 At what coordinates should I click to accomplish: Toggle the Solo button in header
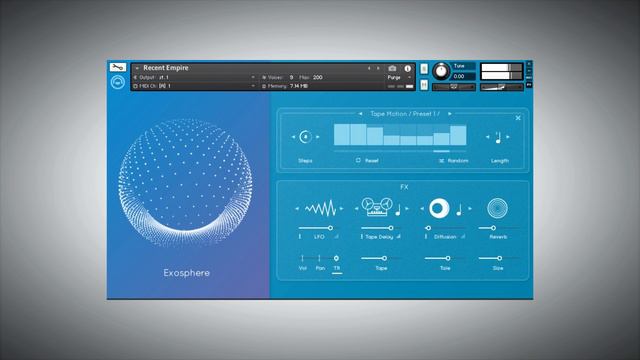tap(424, 69)
